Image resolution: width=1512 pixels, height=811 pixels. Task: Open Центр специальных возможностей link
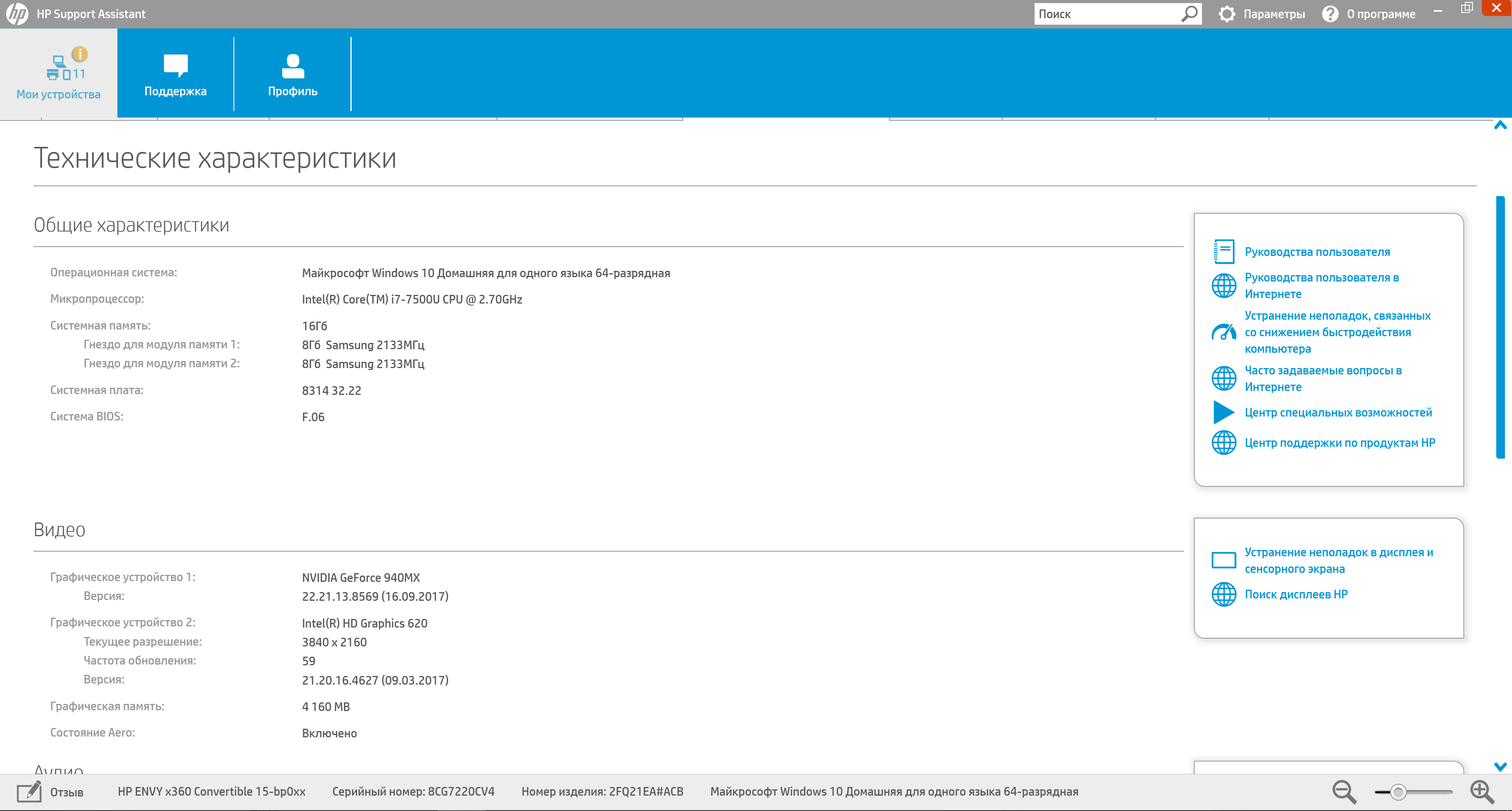pyautogui.click(x=1338, y=413)
